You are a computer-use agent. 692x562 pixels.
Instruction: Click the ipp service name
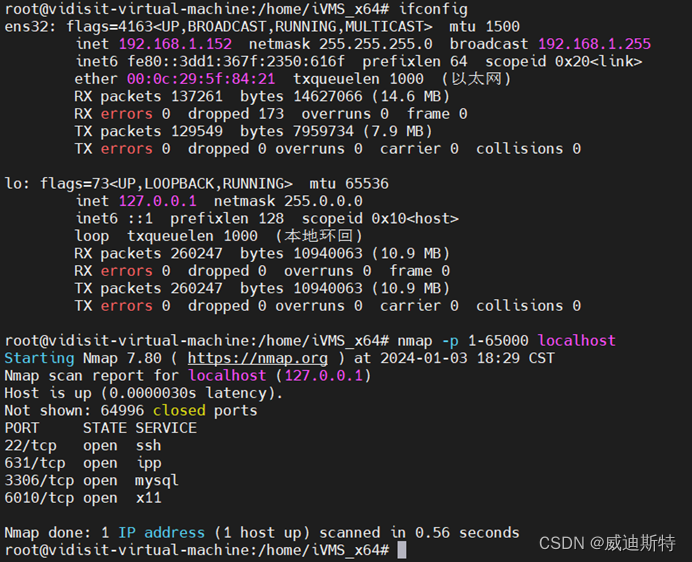coord(149,463)
